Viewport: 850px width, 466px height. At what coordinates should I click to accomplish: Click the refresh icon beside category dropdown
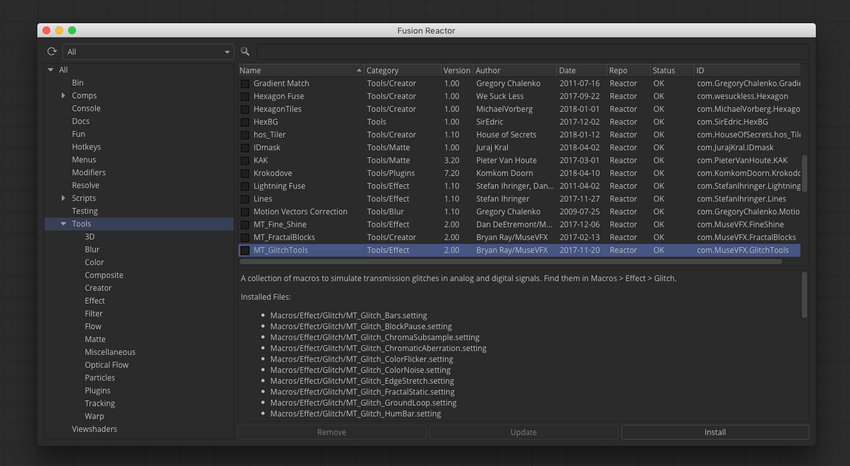click(52, 51)
